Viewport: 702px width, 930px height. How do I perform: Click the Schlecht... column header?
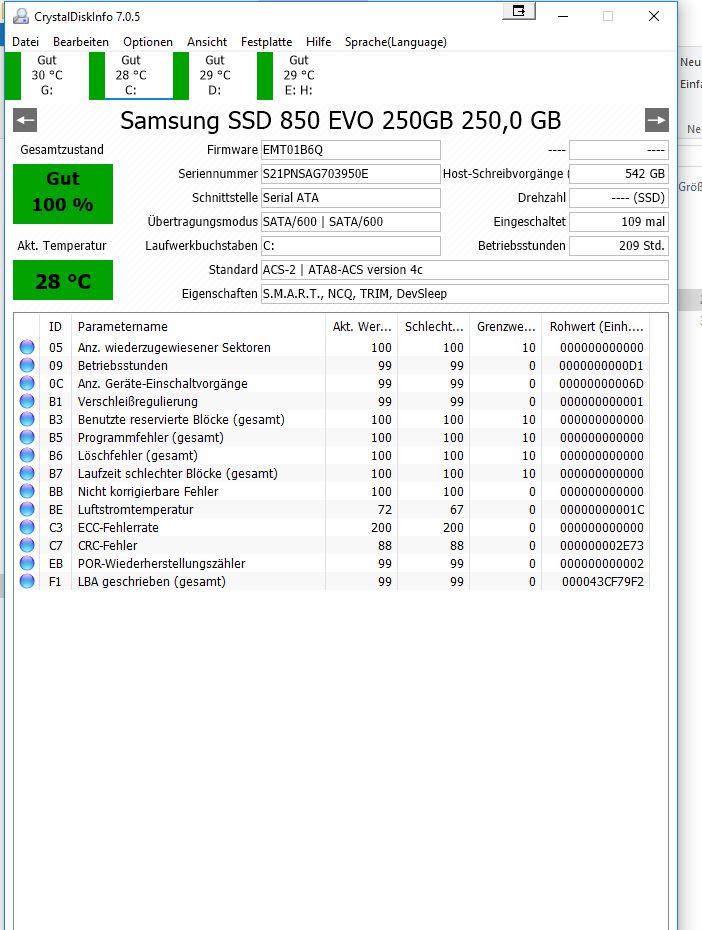coord(434,327)
